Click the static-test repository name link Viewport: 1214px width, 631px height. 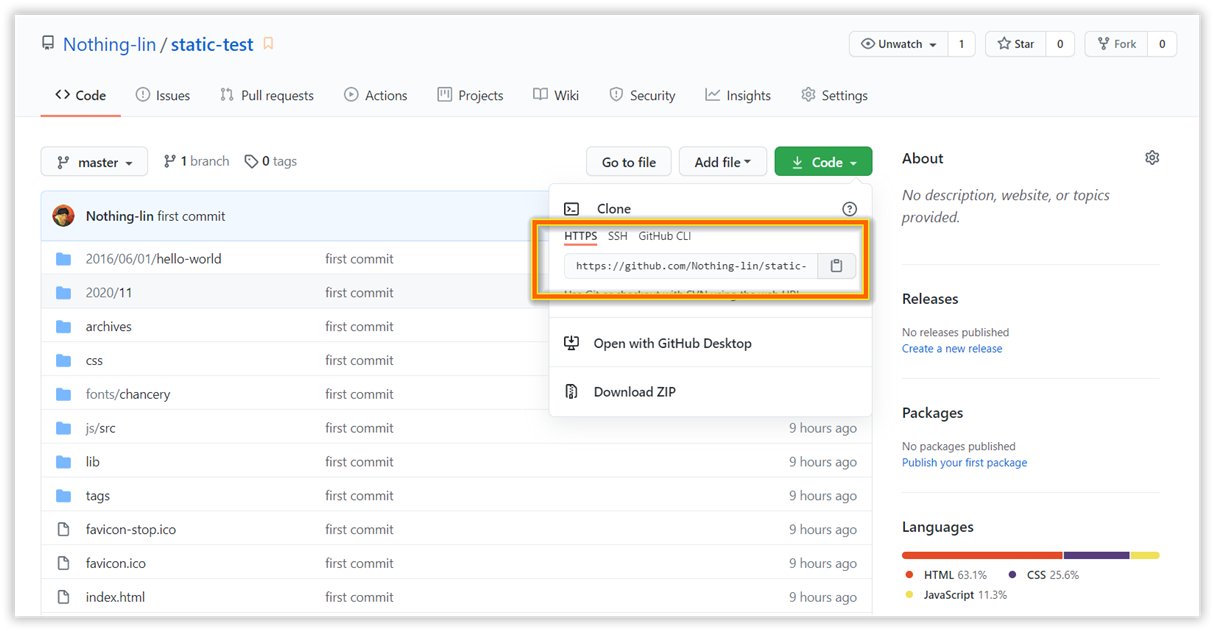coord(213,44)
